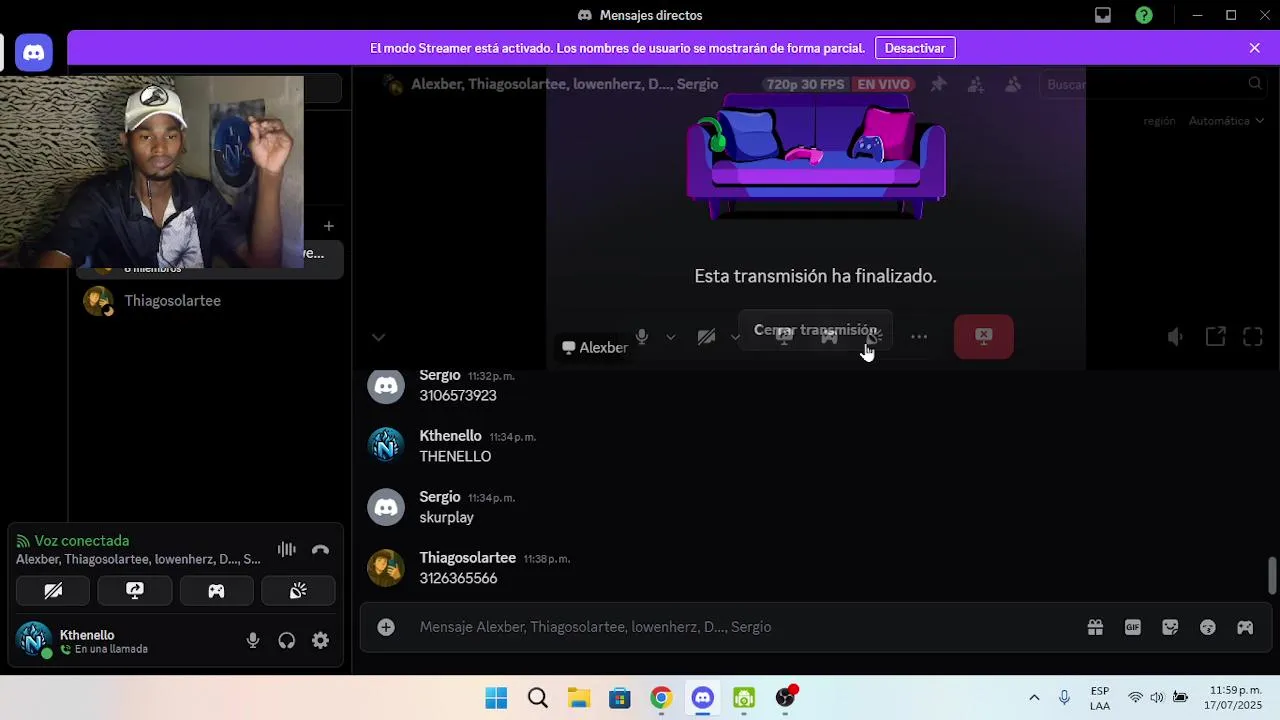Share screen from voice panel

click(x=135, y=591)
